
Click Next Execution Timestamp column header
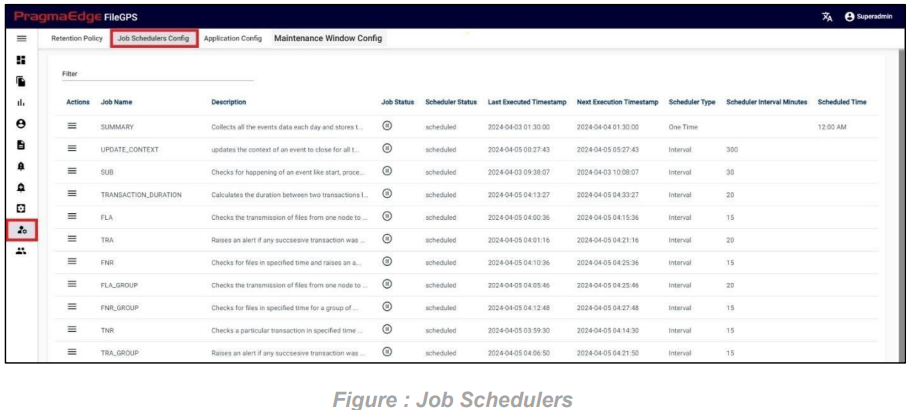pyautogui.click(x=618, y=102)
